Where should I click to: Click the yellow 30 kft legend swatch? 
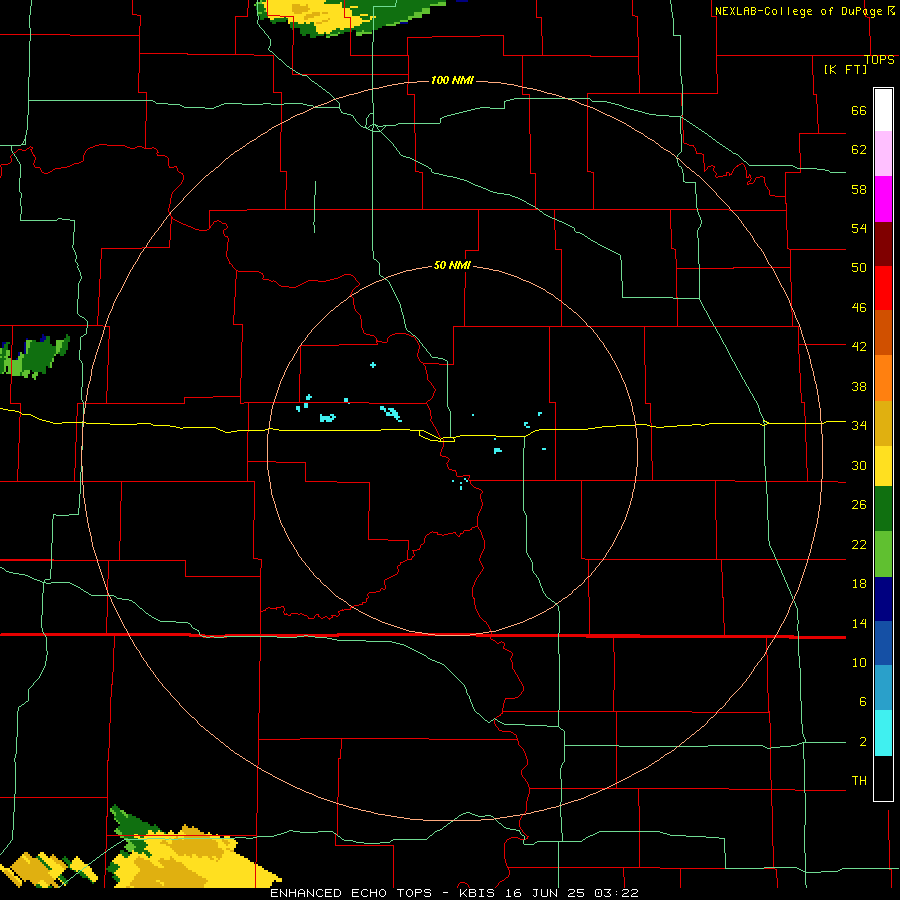click(x=883, y=466)
